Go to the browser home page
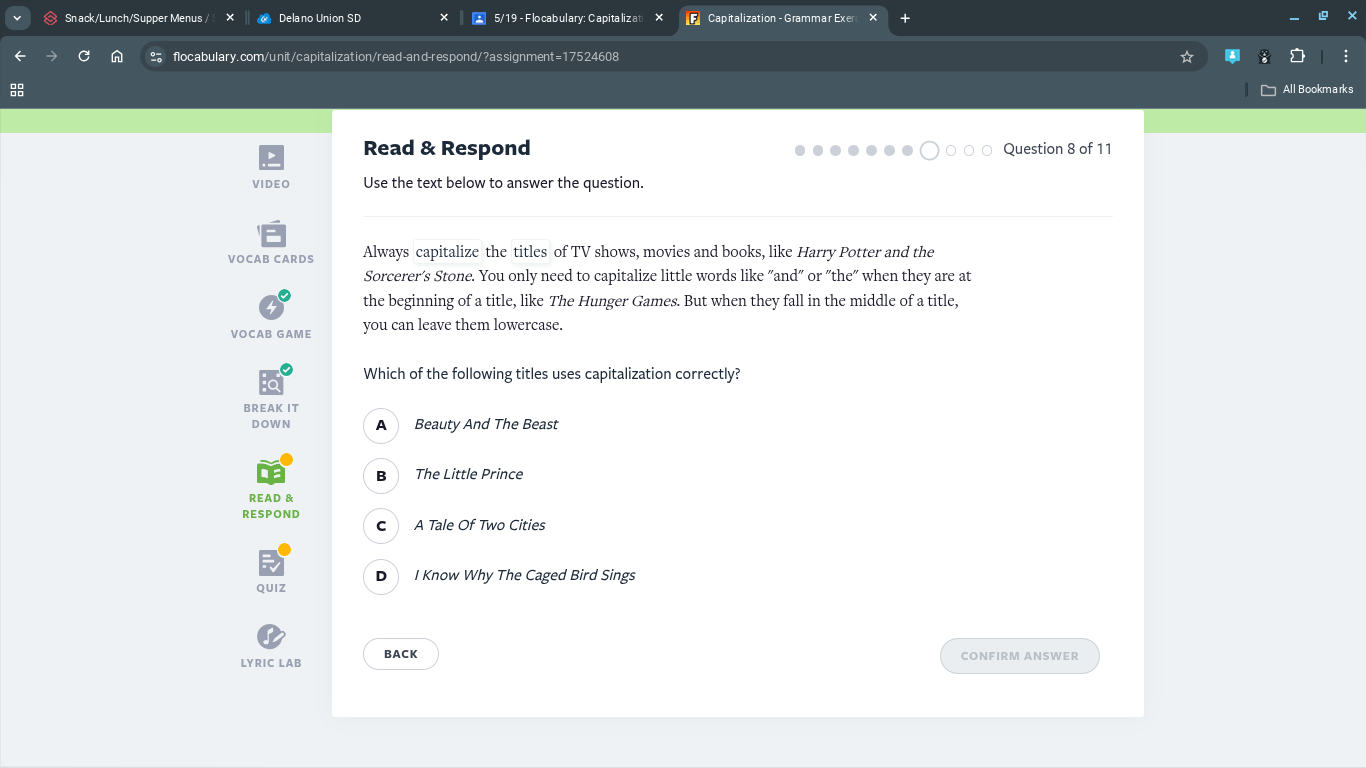 [x=117, y=57]
